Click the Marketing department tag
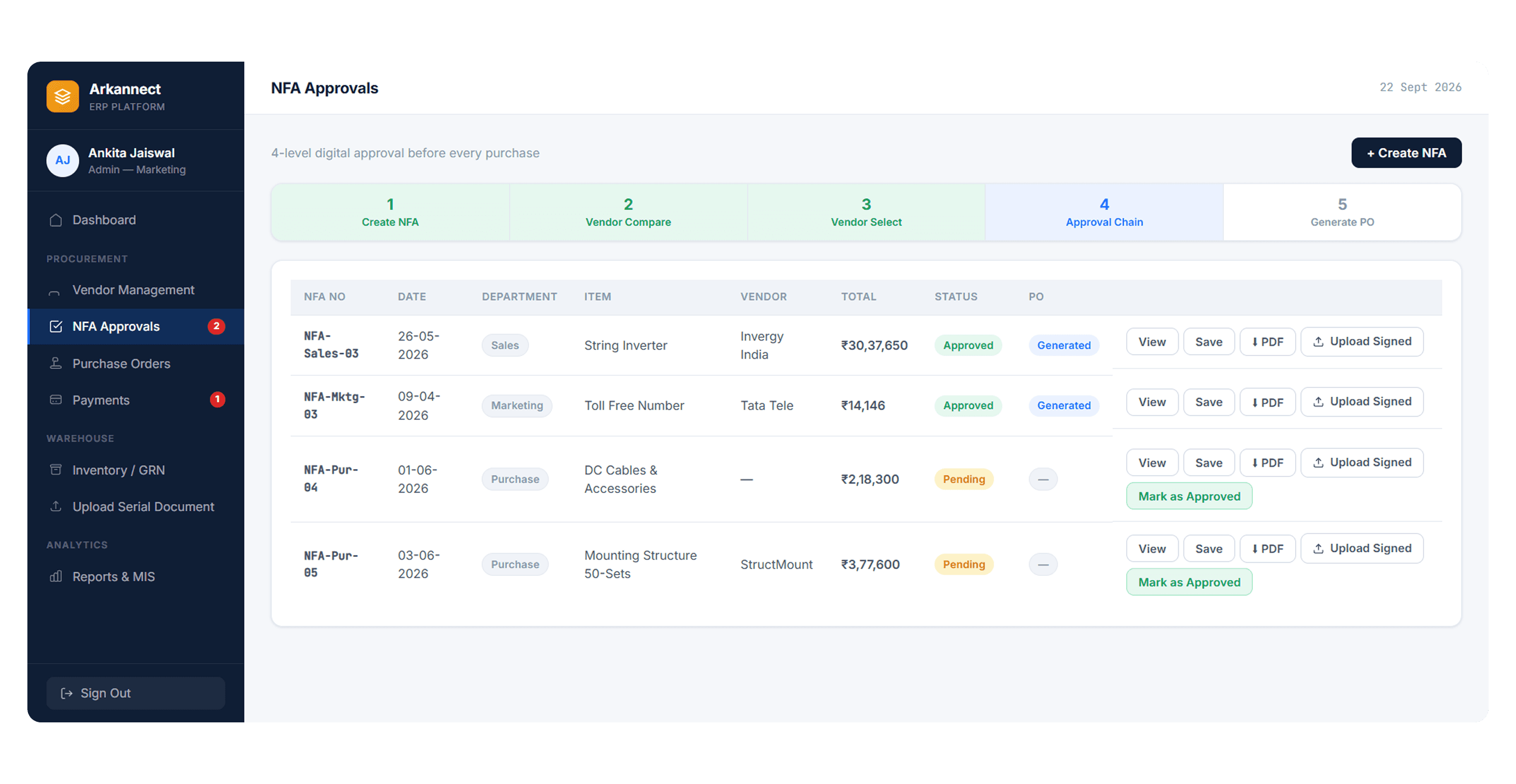The width and height of the screenshot is (1516, 784). pyautogui.click(x=517, y=405)
